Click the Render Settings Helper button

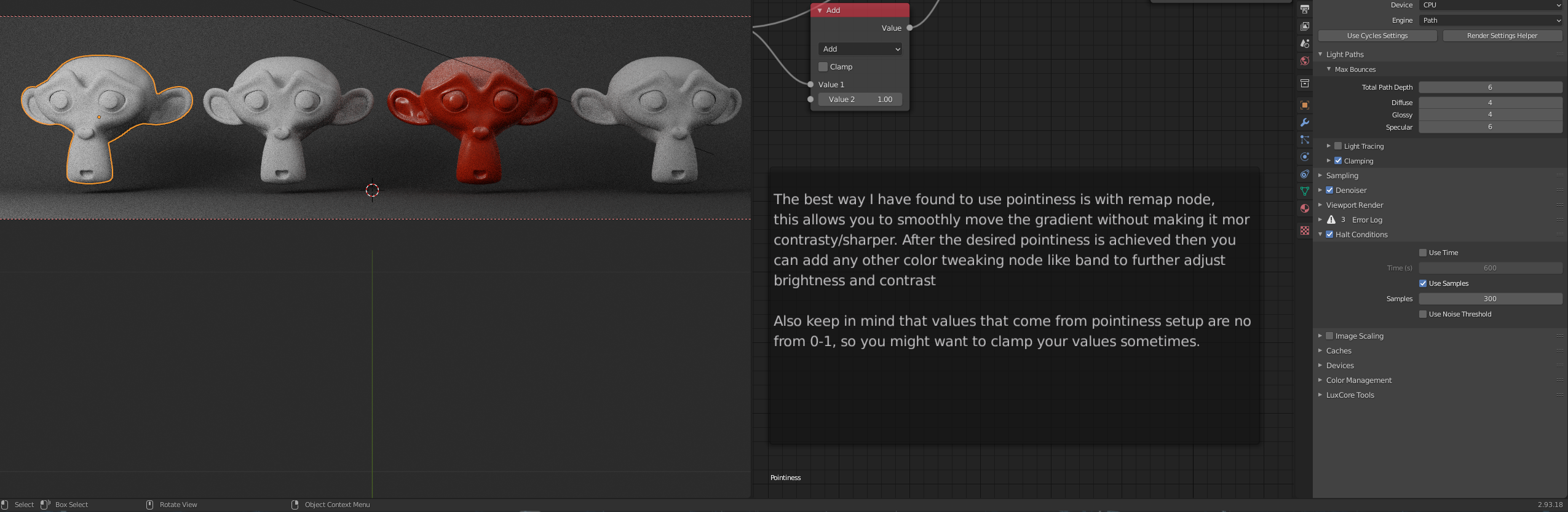click(x=1502, y=36)
